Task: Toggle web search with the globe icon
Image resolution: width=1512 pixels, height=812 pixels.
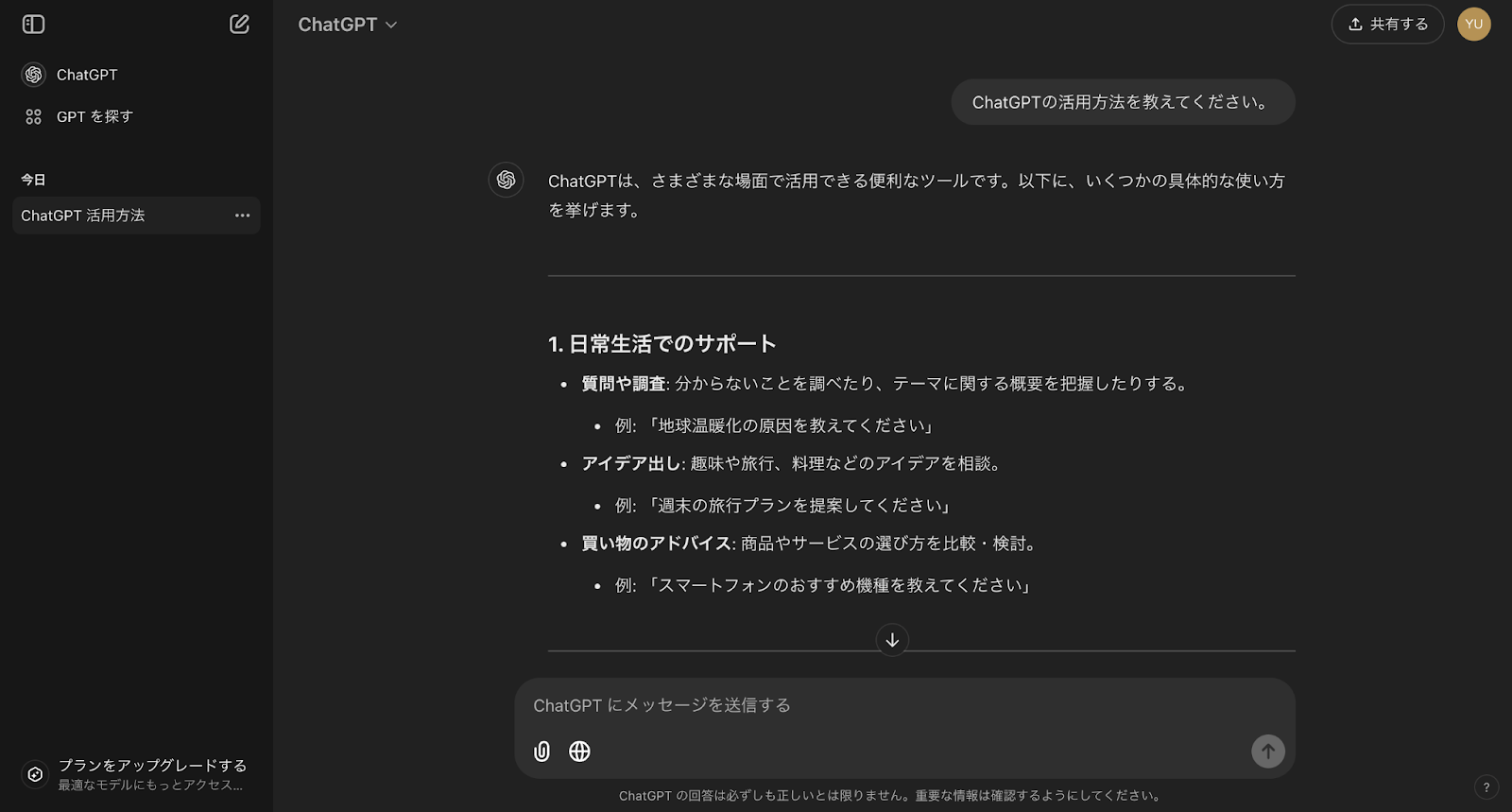Action: click(579, 752)
